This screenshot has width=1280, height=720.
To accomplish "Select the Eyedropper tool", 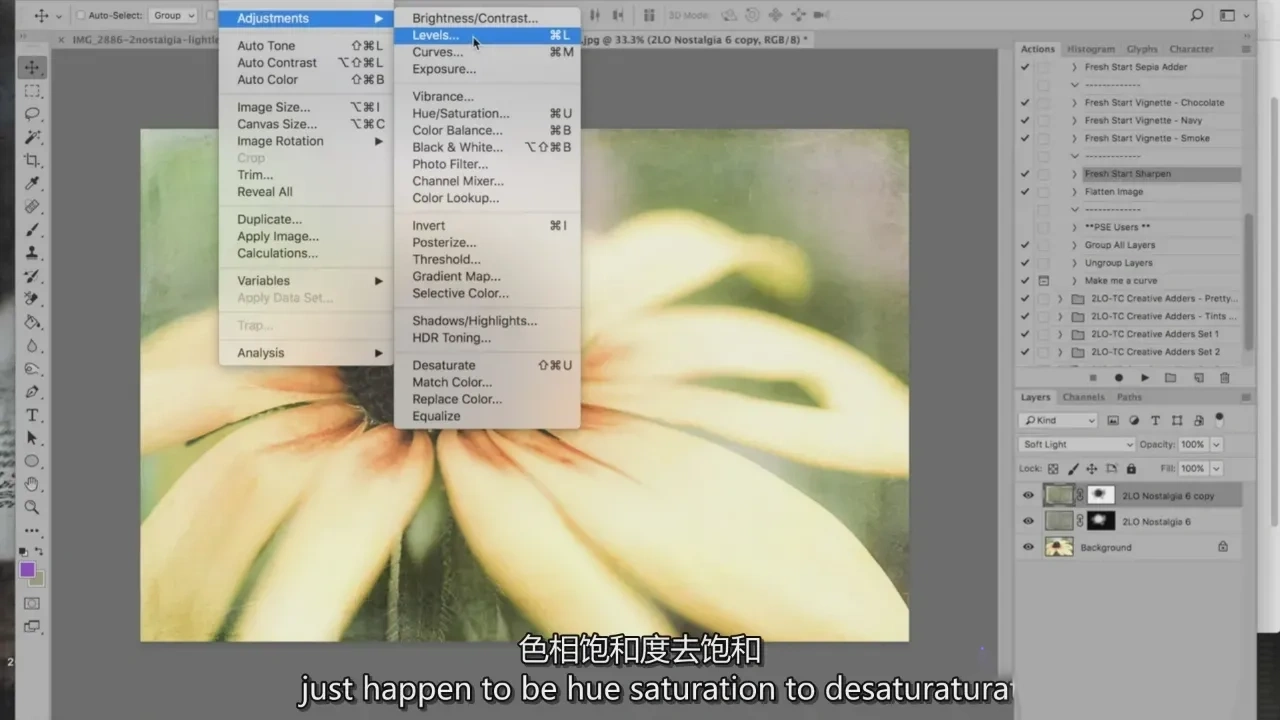I will pos(33,183).
